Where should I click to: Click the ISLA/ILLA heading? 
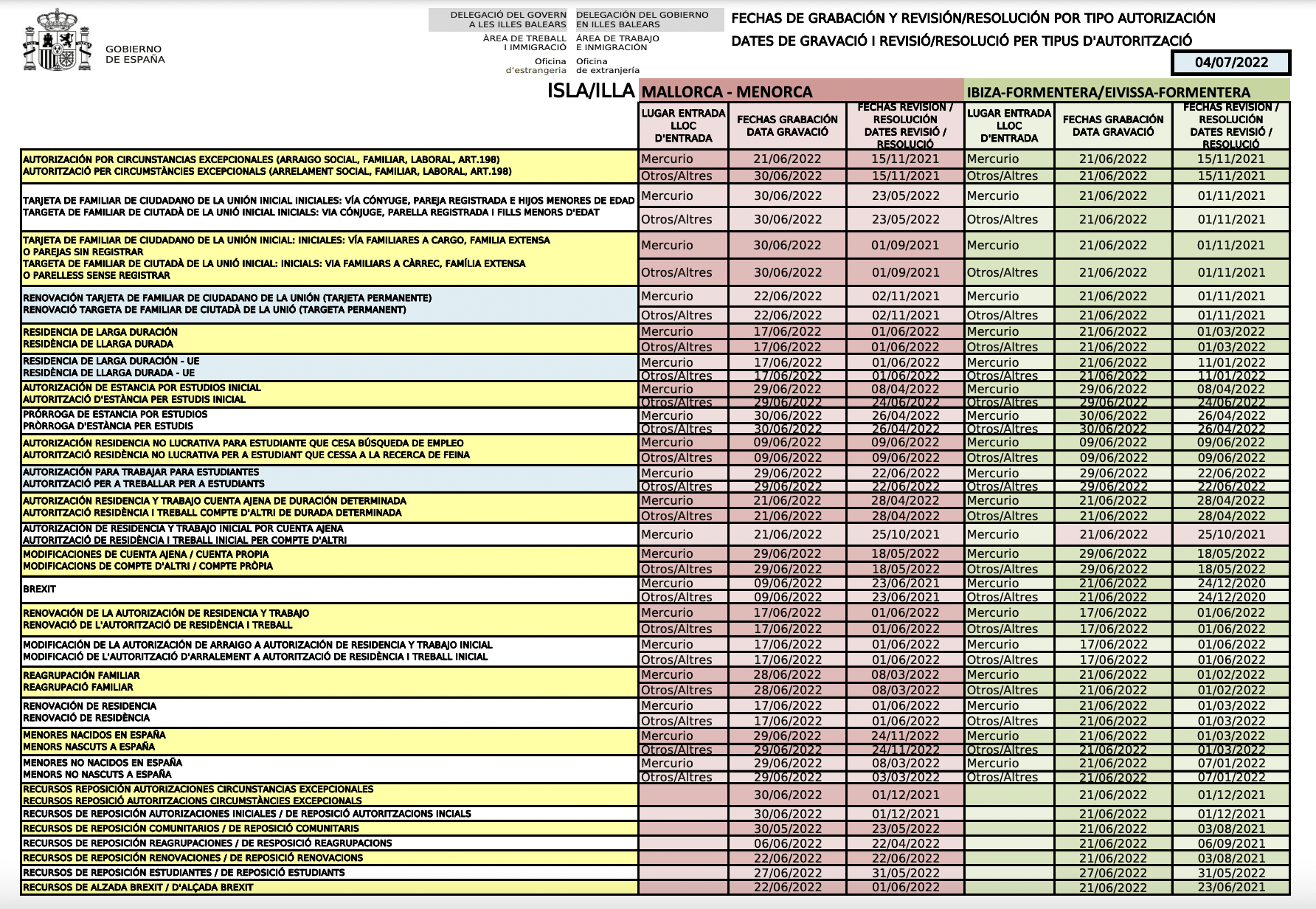590,91
